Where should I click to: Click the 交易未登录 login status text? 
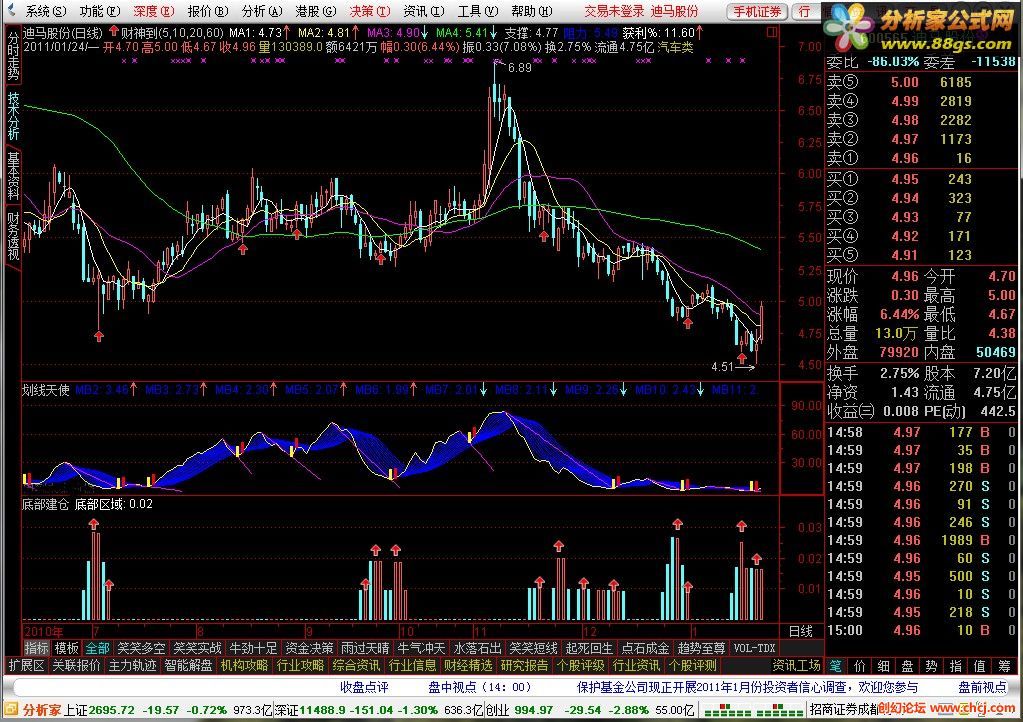pos(615,11)
